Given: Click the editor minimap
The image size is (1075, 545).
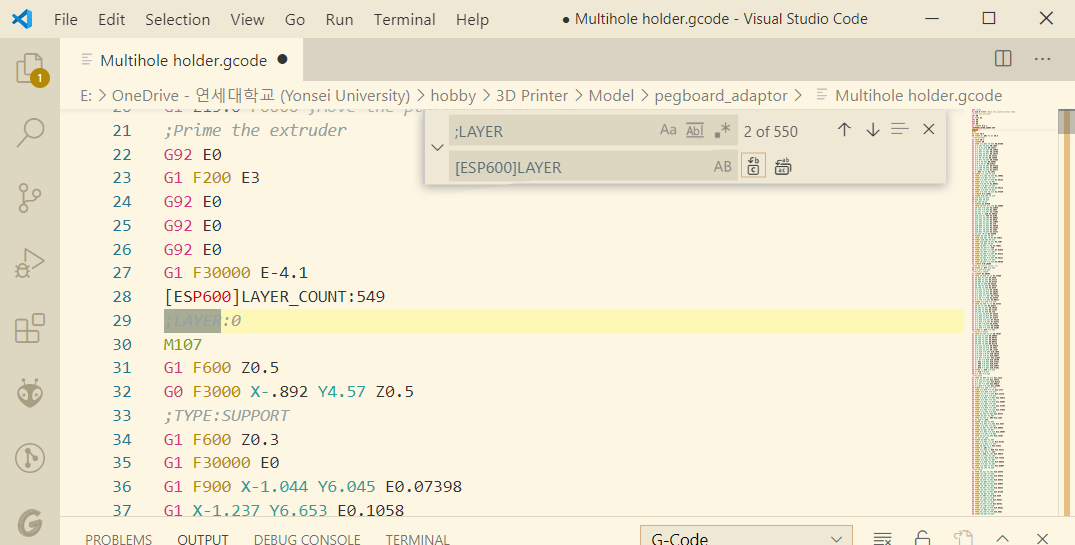Looking at the screenshot, I should pyautogui.click(x=1013, y=311).
